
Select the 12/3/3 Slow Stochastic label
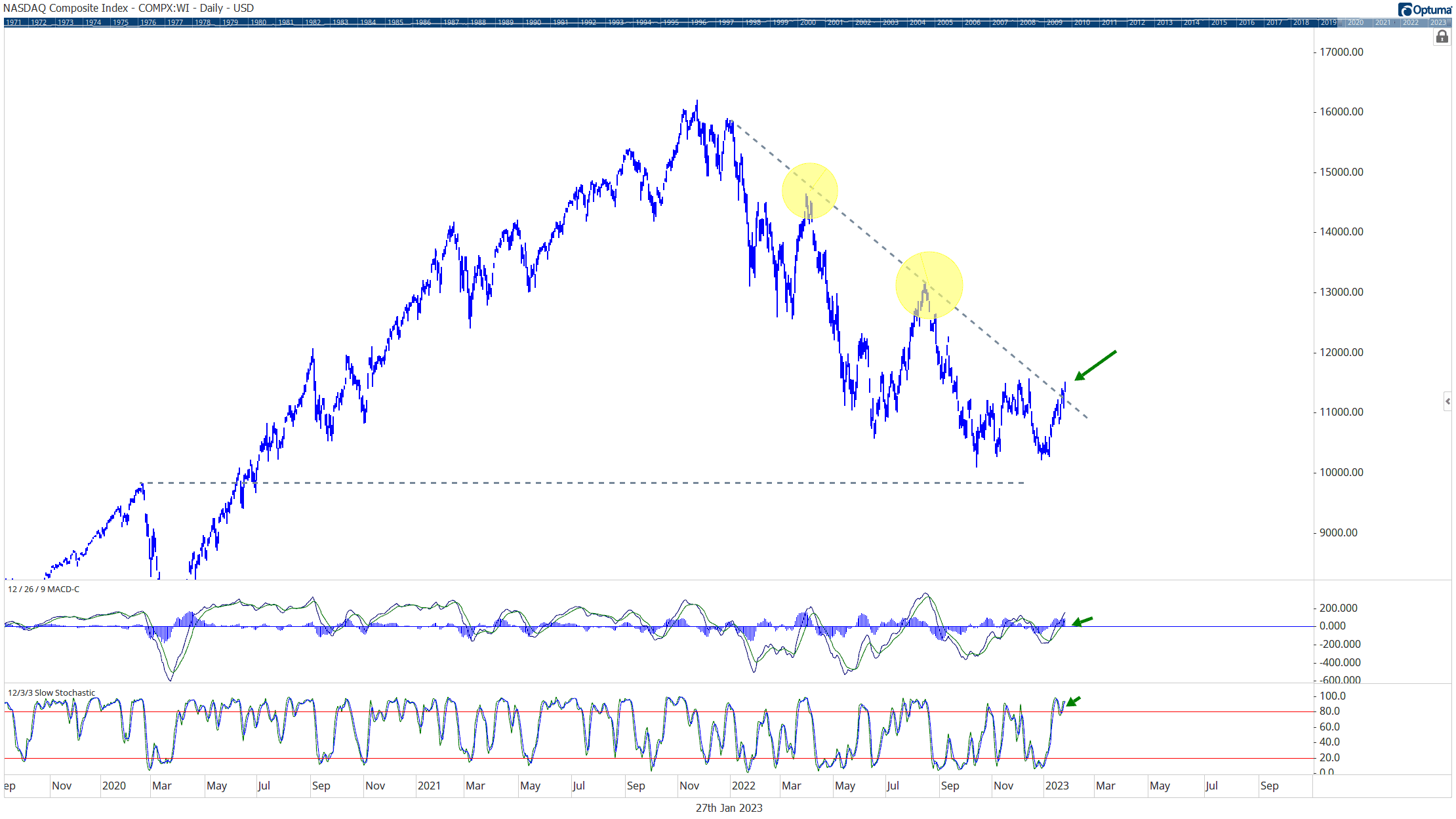pyautogui.click(x=51, y=692)
